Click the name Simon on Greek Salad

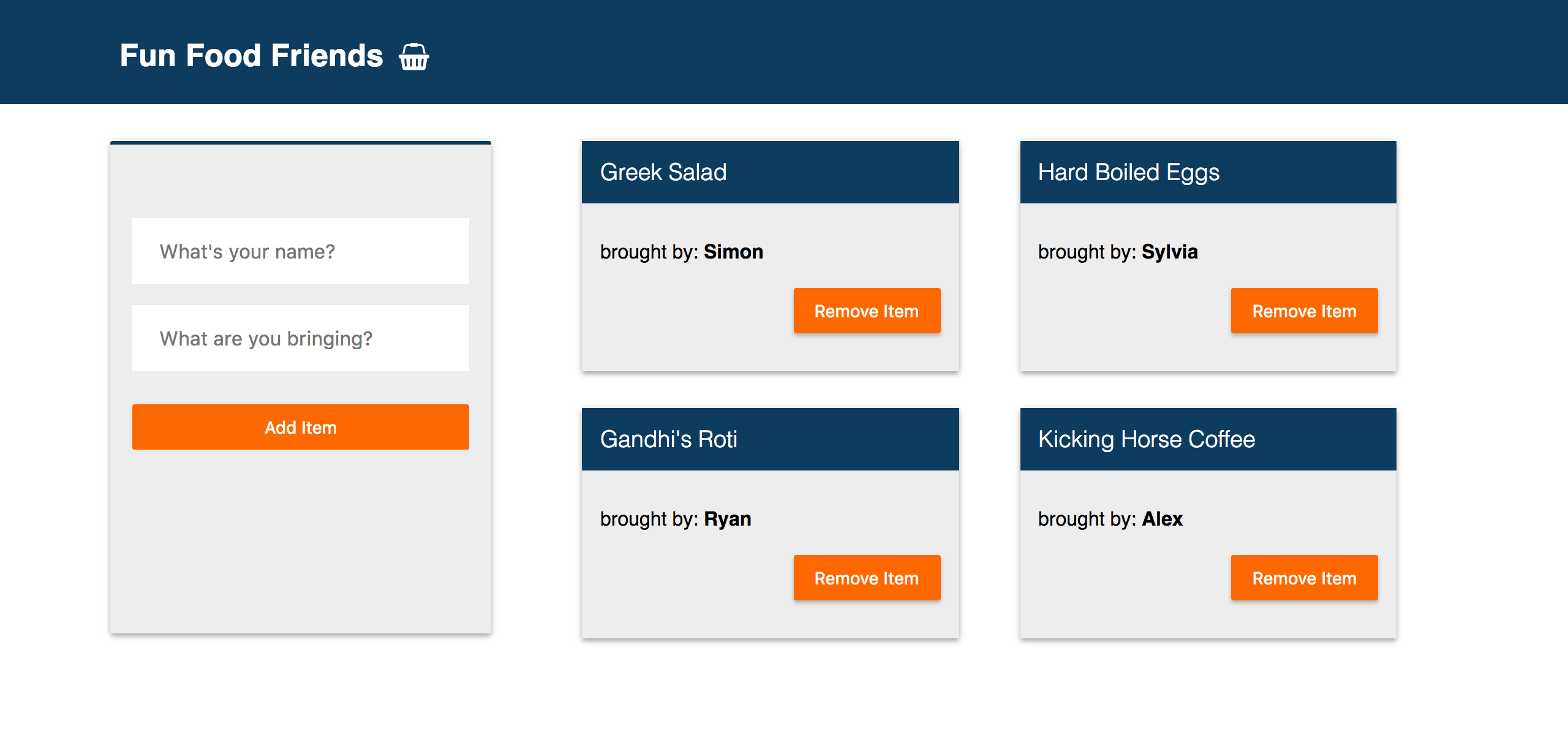coord(733,252)
